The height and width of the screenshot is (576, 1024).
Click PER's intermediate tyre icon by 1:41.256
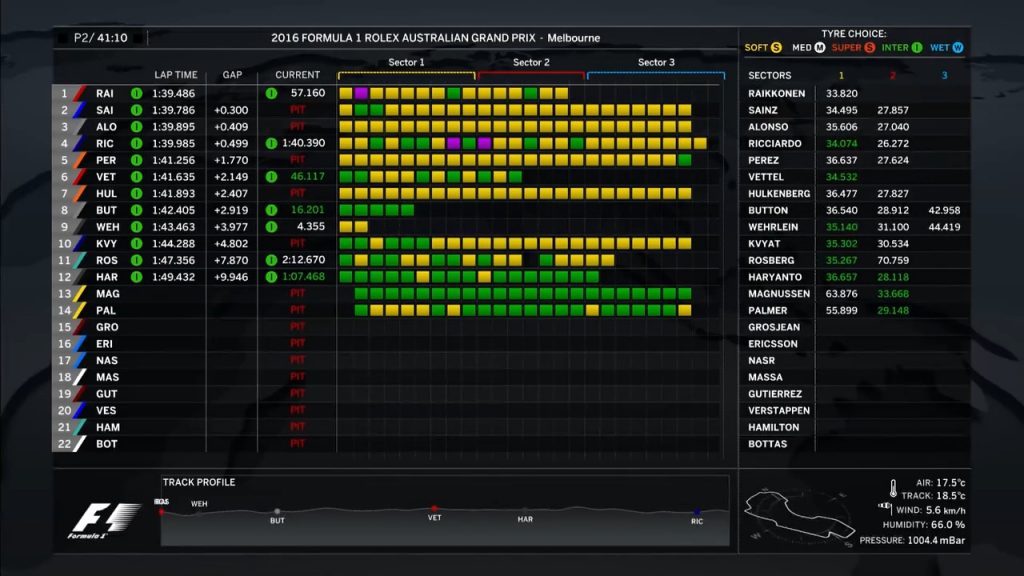(x=136, y=160)
